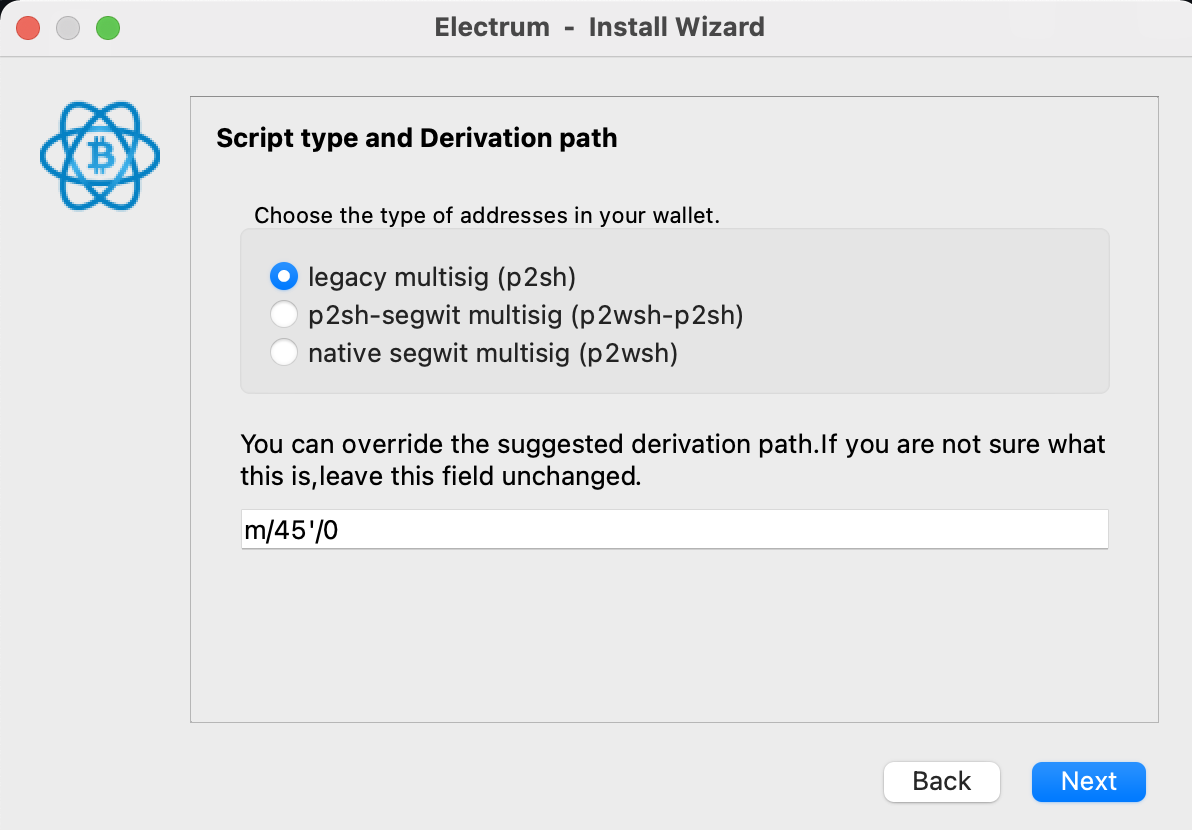The height and width of the screenshot is (830, 1192).
Task: Click the "Electrum - Install Wizard" title
Action: point(599,27)
